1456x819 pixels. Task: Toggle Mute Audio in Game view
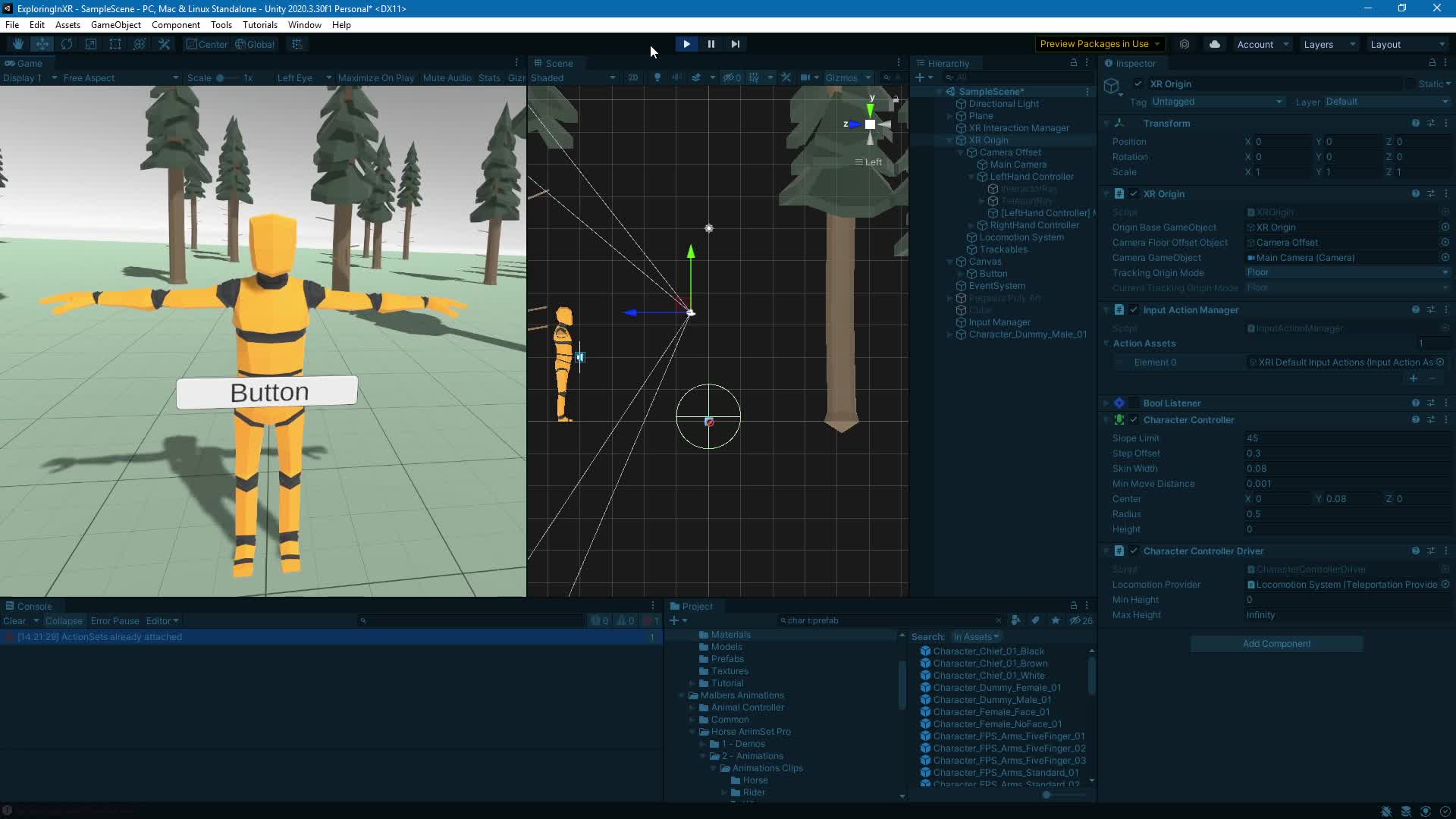pyautogui.click(x=447, y=78)
